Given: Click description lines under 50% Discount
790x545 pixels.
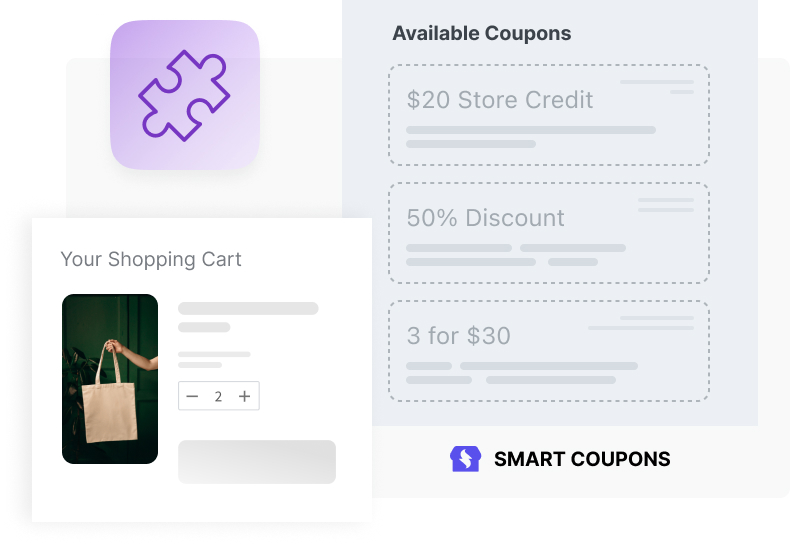Looking at the screenshot, I should [515, 255].
